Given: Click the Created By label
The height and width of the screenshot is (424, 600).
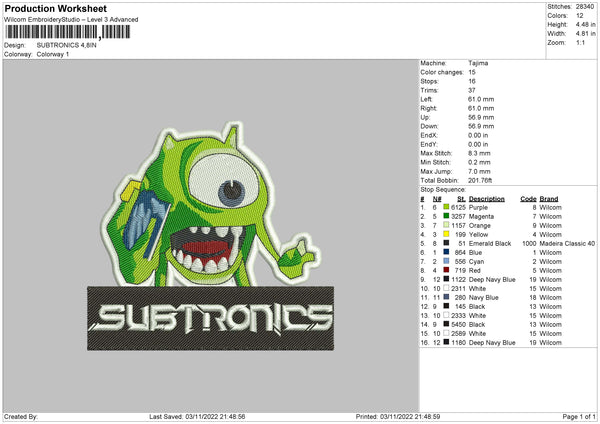Looking at the screenshot, I should click(21, 416).
